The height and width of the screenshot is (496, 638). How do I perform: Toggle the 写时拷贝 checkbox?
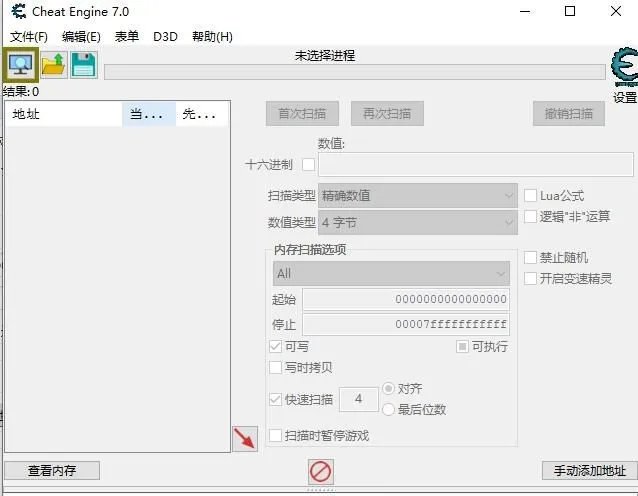point(275,367)
